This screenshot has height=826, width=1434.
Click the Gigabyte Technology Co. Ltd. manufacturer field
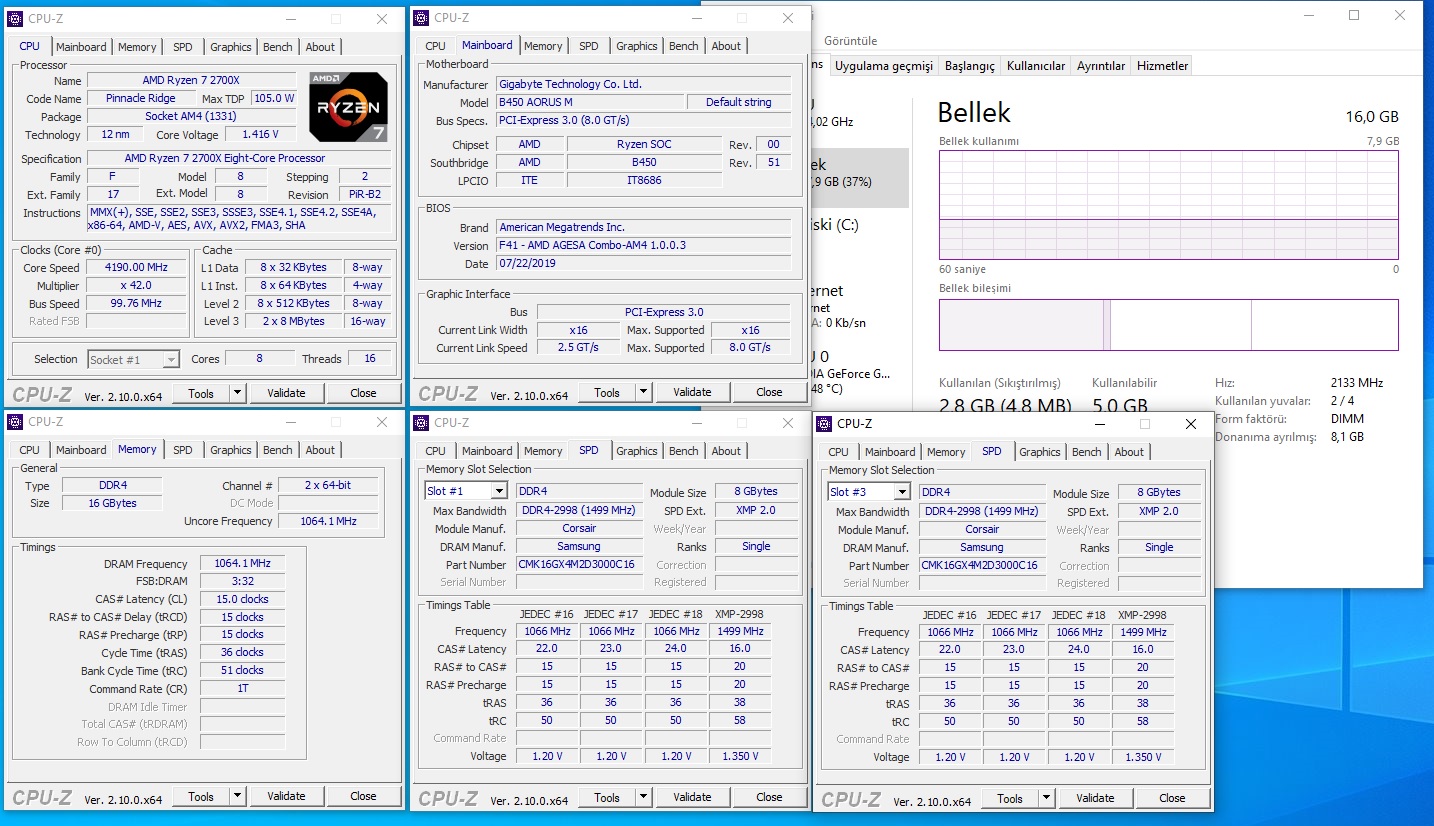pos(643,84)
